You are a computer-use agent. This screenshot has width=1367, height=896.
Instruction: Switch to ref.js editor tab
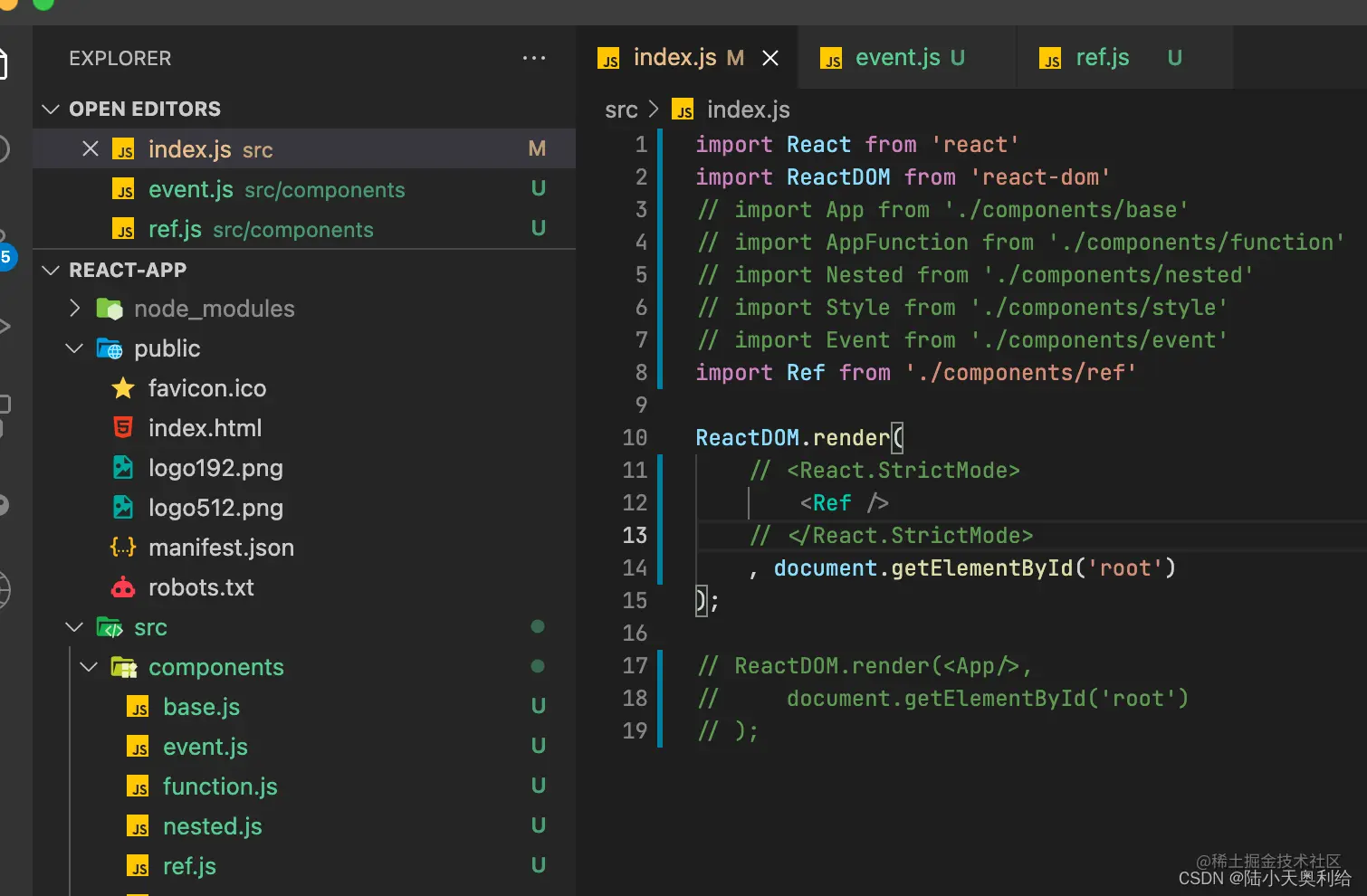1125,58
